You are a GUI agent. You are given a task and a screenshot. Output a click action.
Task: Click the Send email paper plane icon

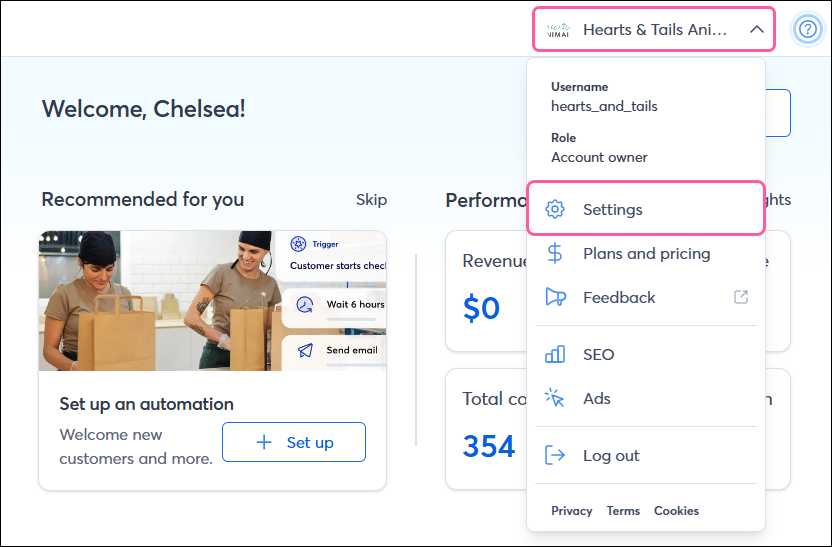[305, 350]
